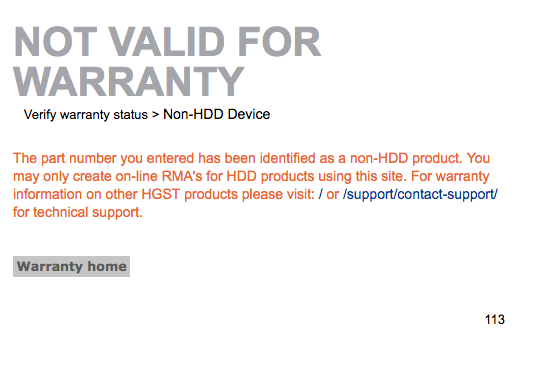Click the number 113 at bottom right
536x369 pixels.
pos(495,319)
